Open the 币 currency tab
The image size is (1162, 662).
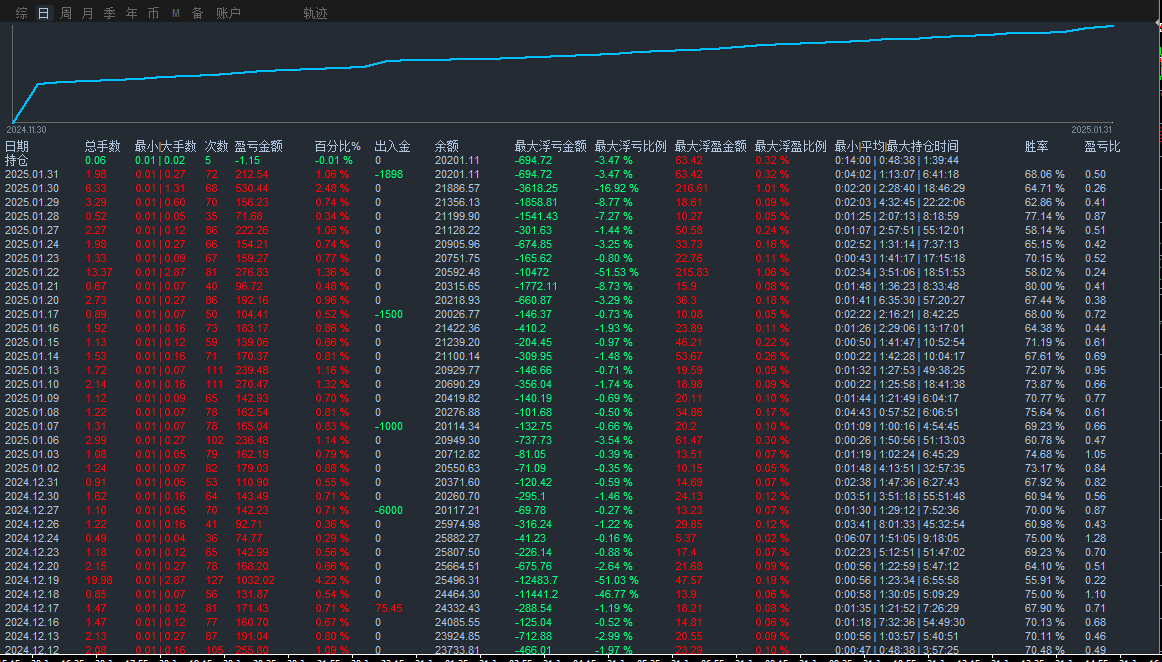(153, 13)
